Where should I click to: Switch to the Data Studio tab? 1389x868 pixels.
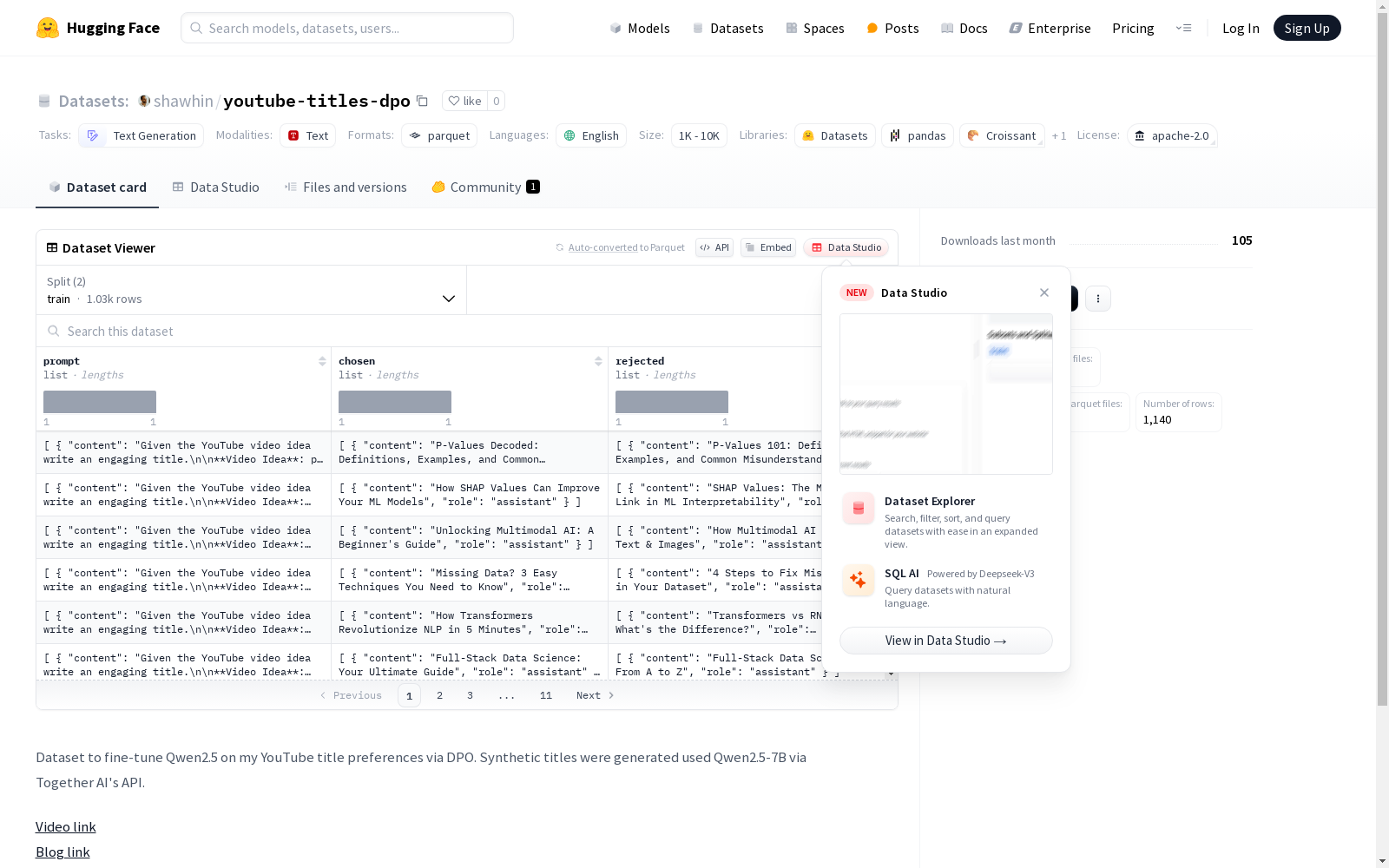click(x=216, y=187)
